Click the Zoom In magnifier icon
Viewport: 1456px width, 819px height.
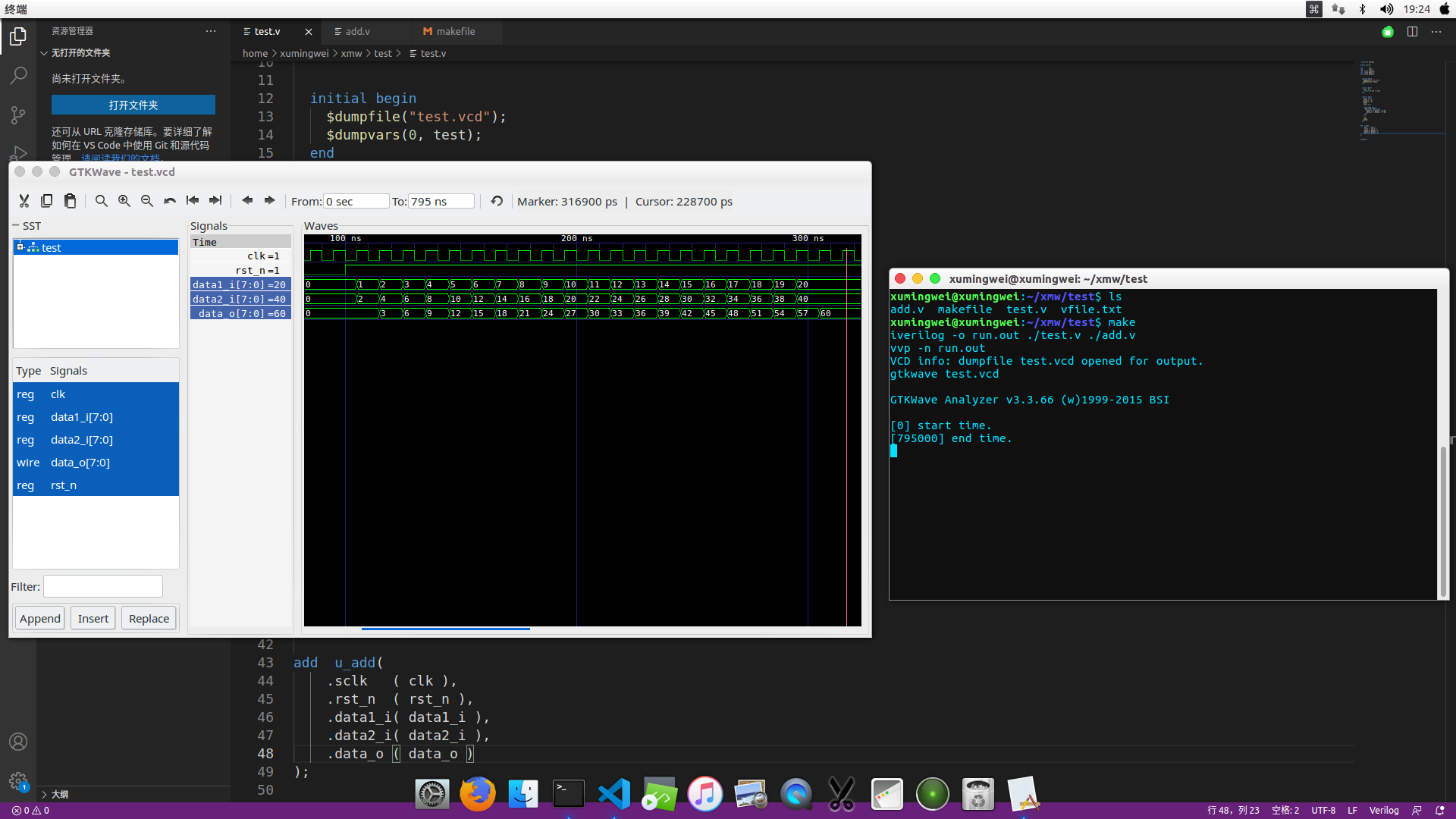point(124,201)
